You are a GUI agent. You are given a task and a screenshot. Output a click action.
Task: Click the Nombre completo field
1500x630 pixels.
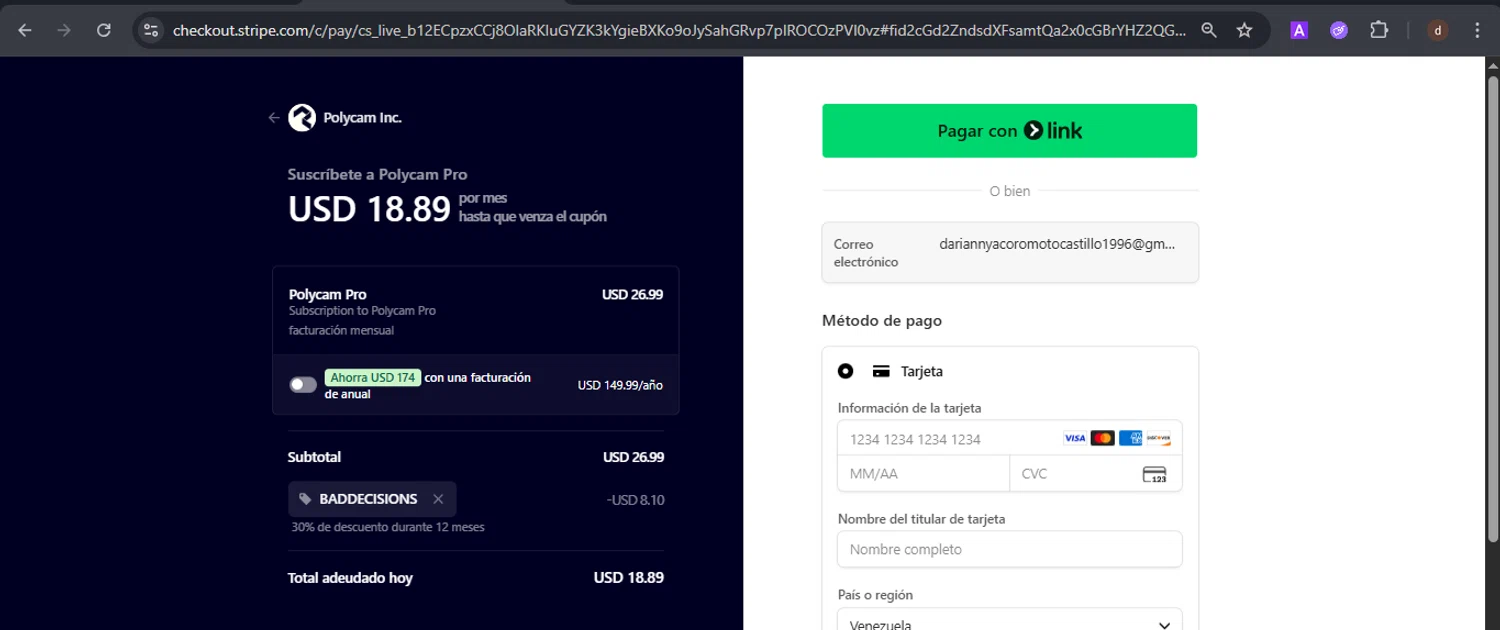(1010, 549)
